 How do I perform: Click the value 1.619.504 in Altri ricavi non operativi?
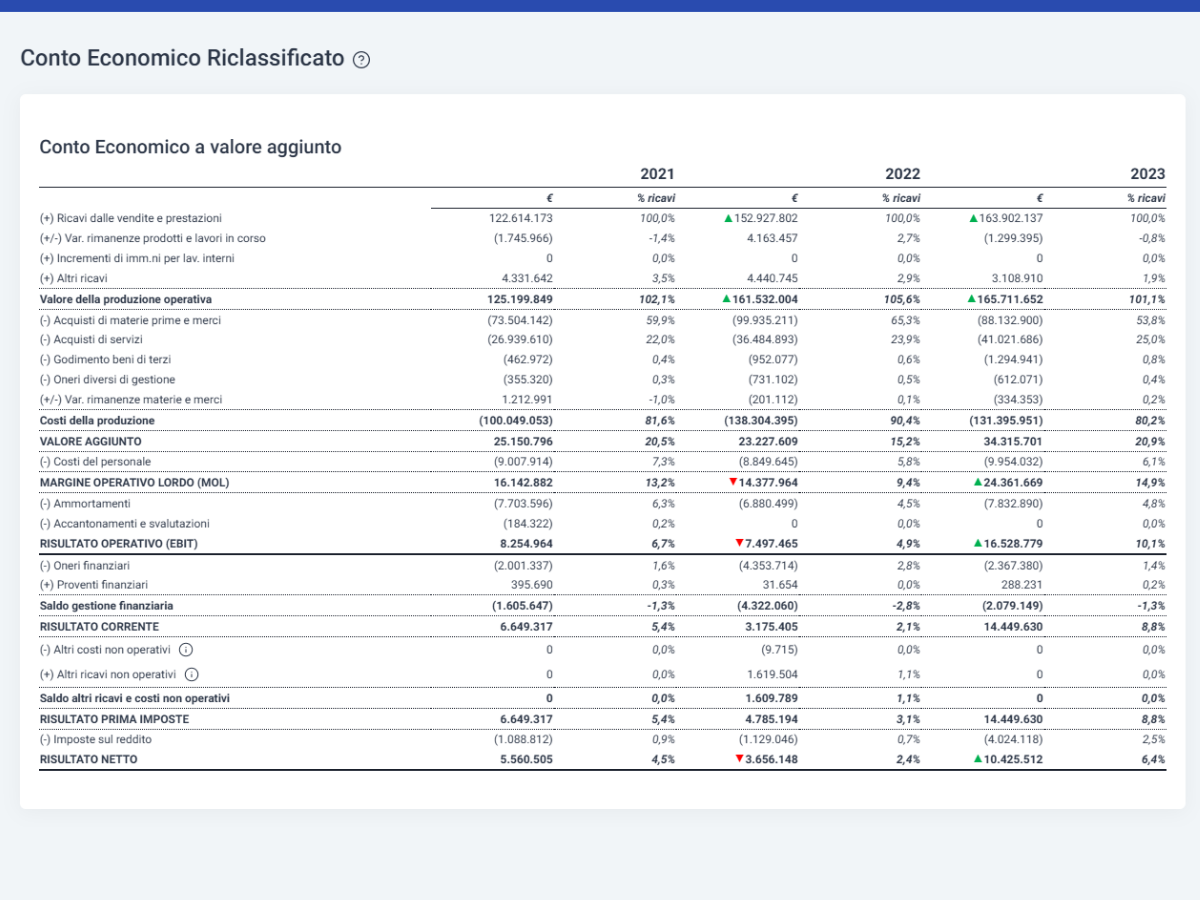771,674
